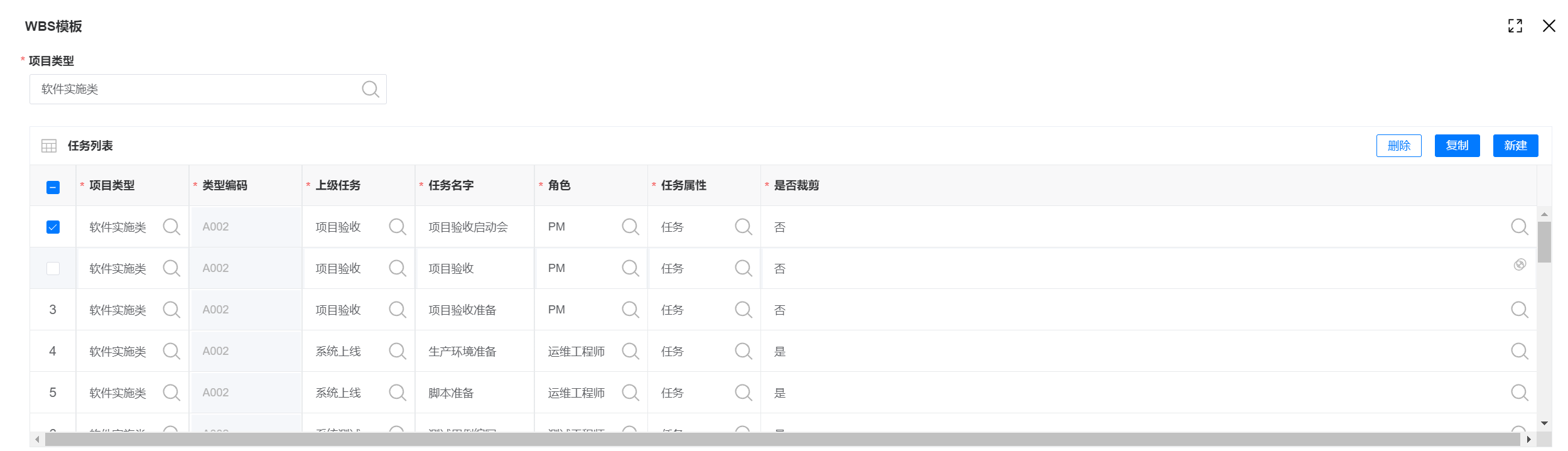The width and height of the screenshot is (1568, 451).
Task: Open 上级任务 lookup in 脚本准备 row
Action: pos(397,393)
